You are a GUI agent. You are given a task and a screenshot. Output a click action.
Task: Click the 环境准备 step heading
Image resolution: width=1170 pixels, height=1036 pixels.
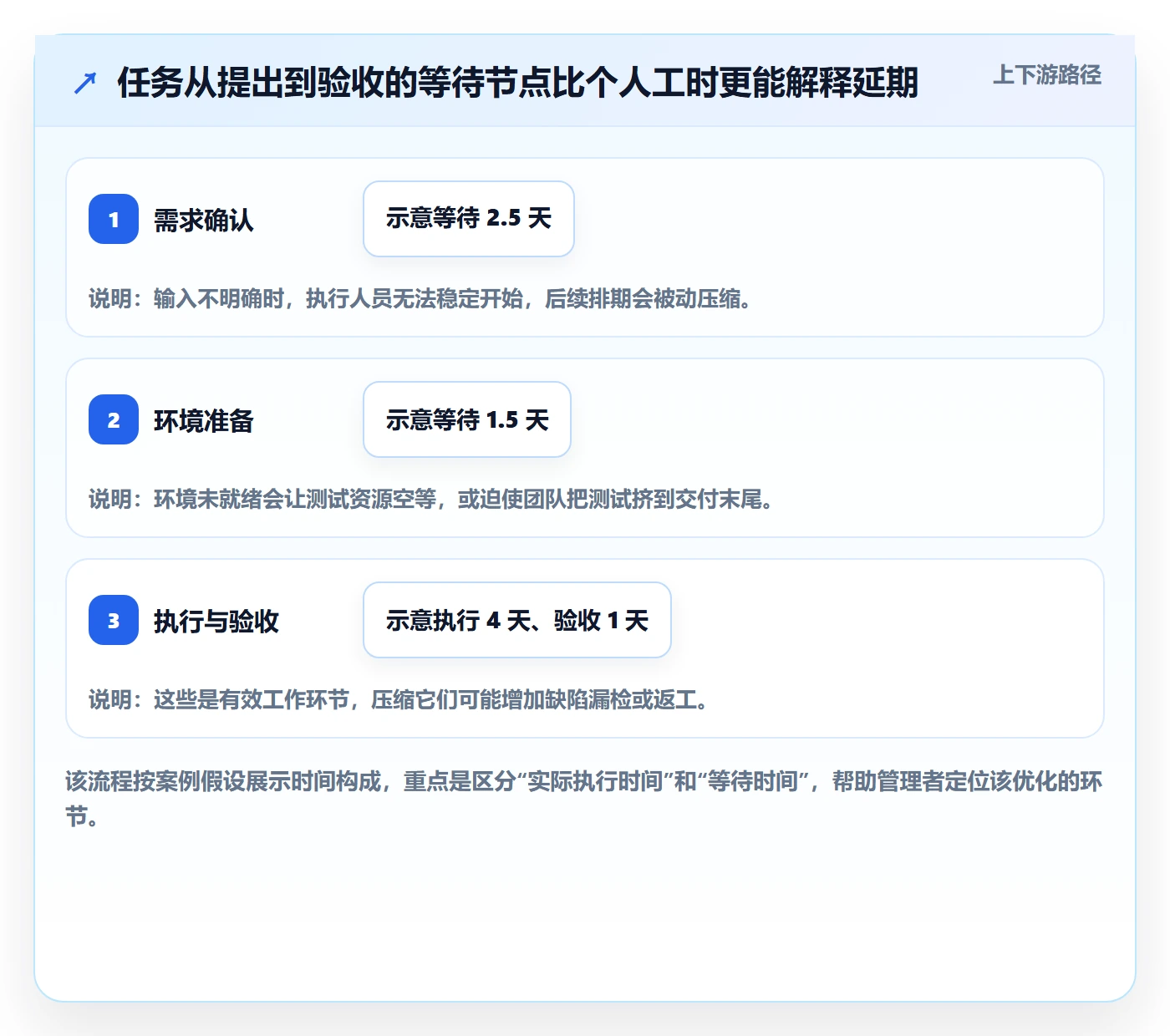tap(204, 420)
